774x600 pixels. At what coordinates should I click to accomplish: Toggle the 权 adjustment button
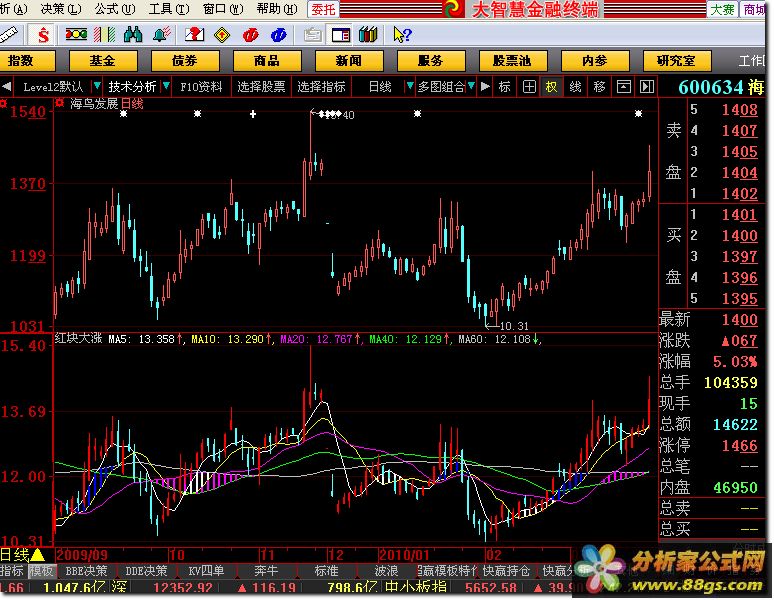(551, 87)
